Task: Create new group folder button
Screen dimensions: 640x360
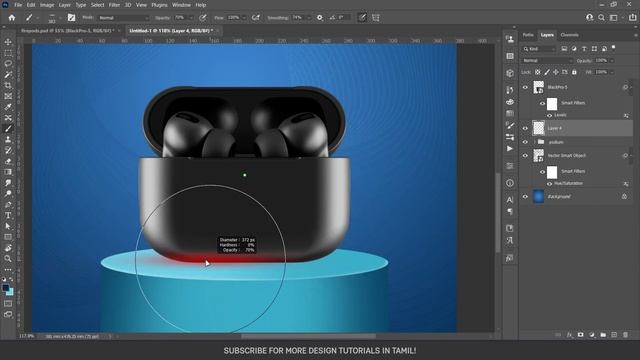Action: click(x=603, y=335)
